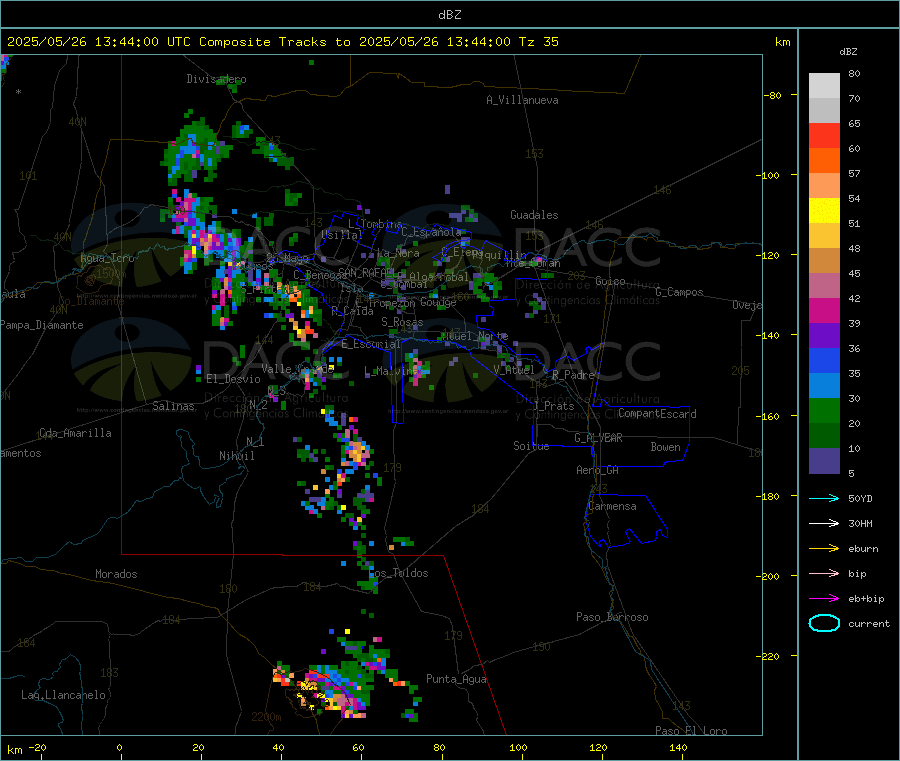This screenshot has height=761, width=900.
Task: Select the slate 5–10 dBZ swatch
Action: (824, 461)
